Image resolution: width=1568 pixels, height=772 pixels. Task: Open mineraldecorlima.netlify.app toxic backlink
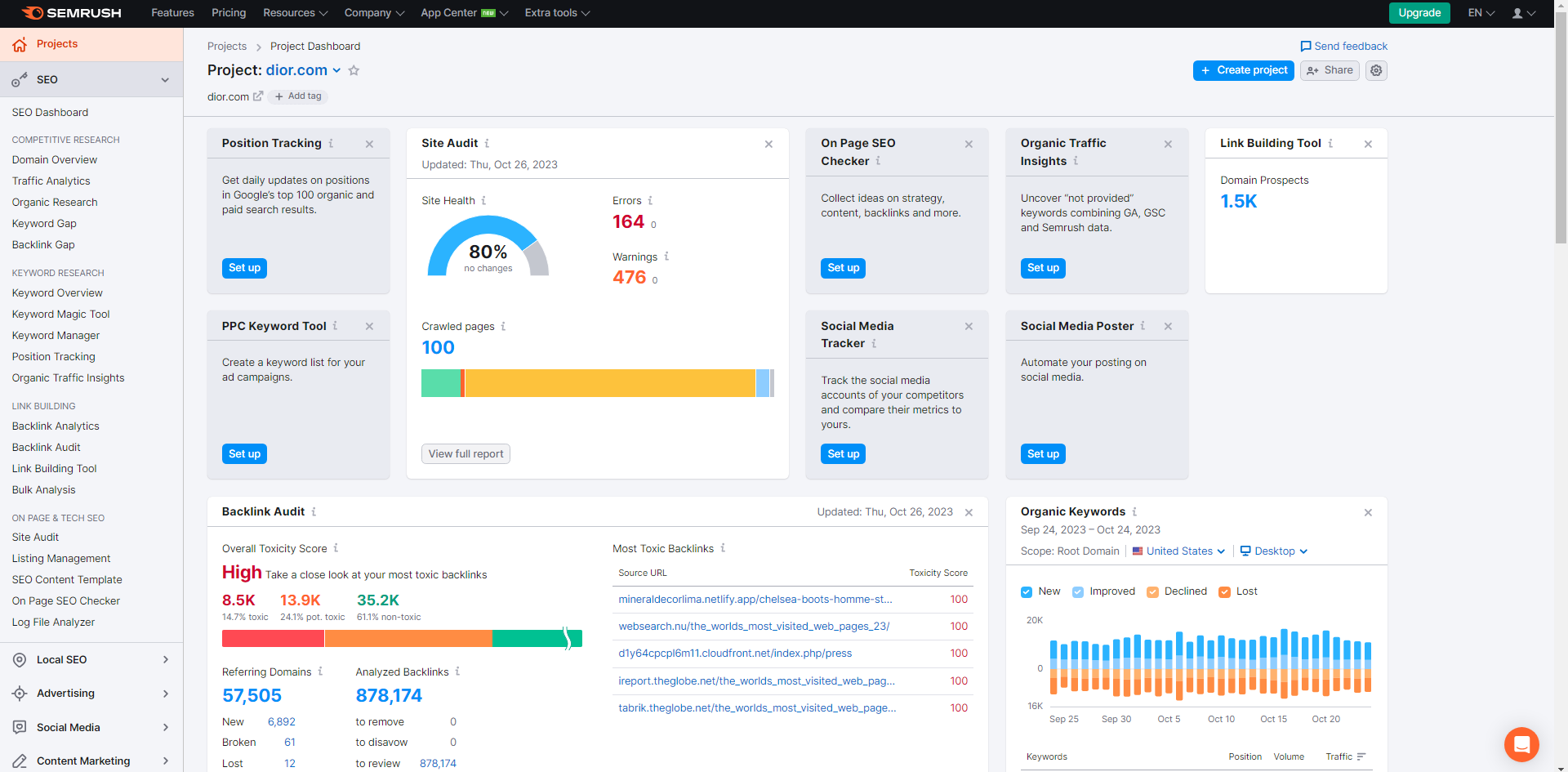click(x=755, y=600)
